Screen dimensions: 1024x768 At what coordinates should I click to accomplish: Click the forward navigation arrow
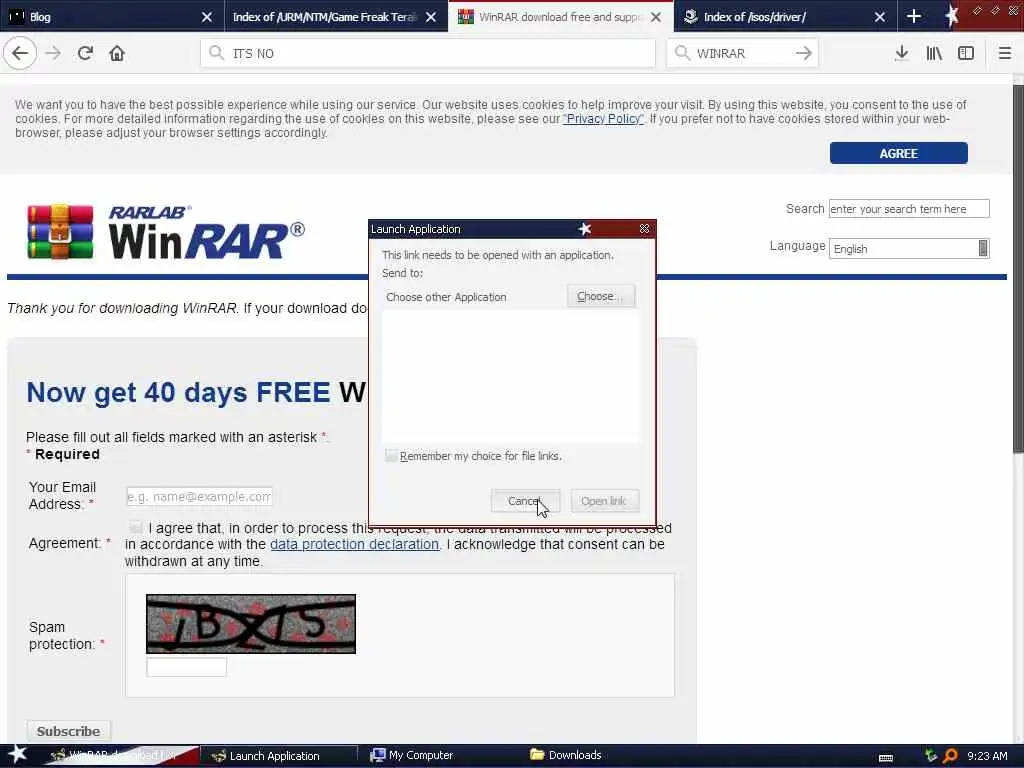(53, 54)
